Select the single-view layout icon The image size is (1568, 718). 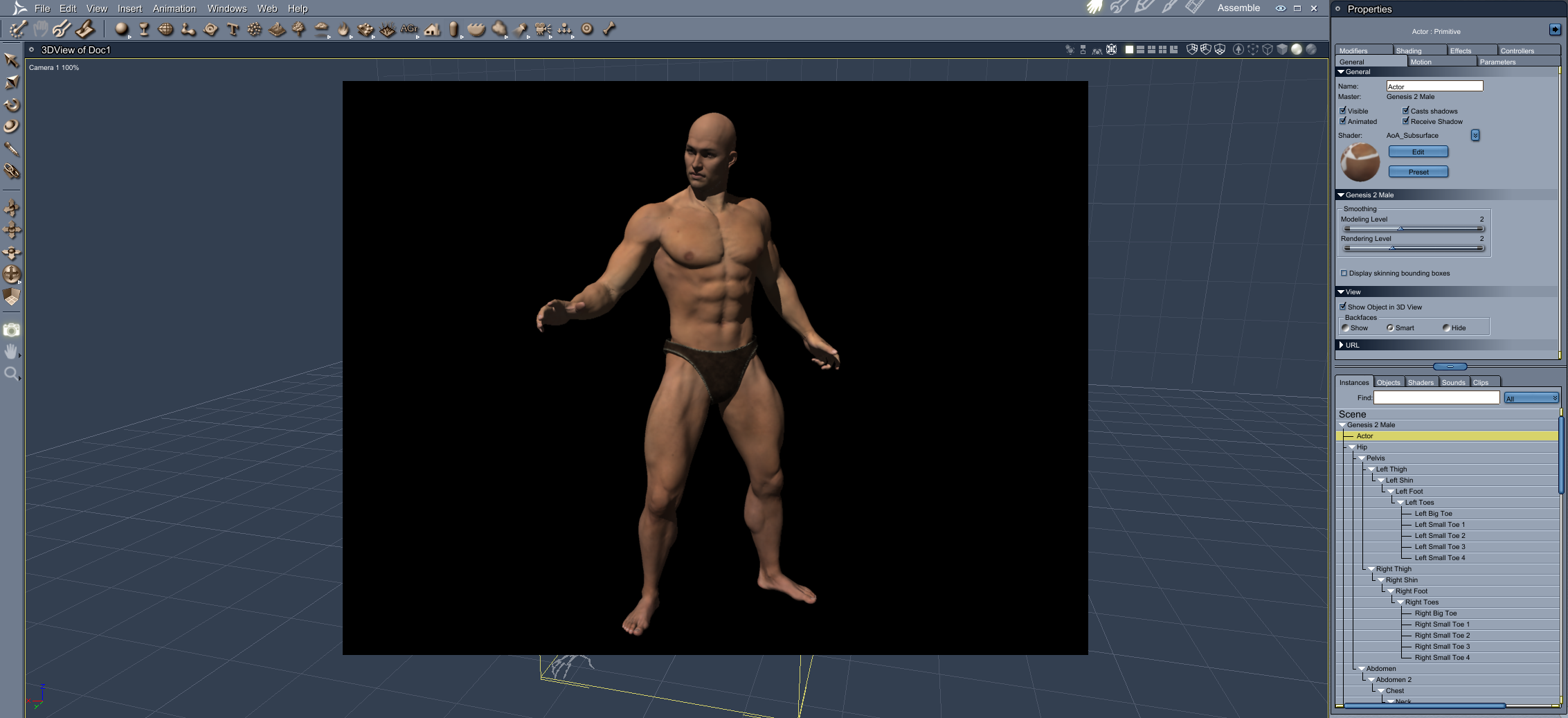(1129, 50)
